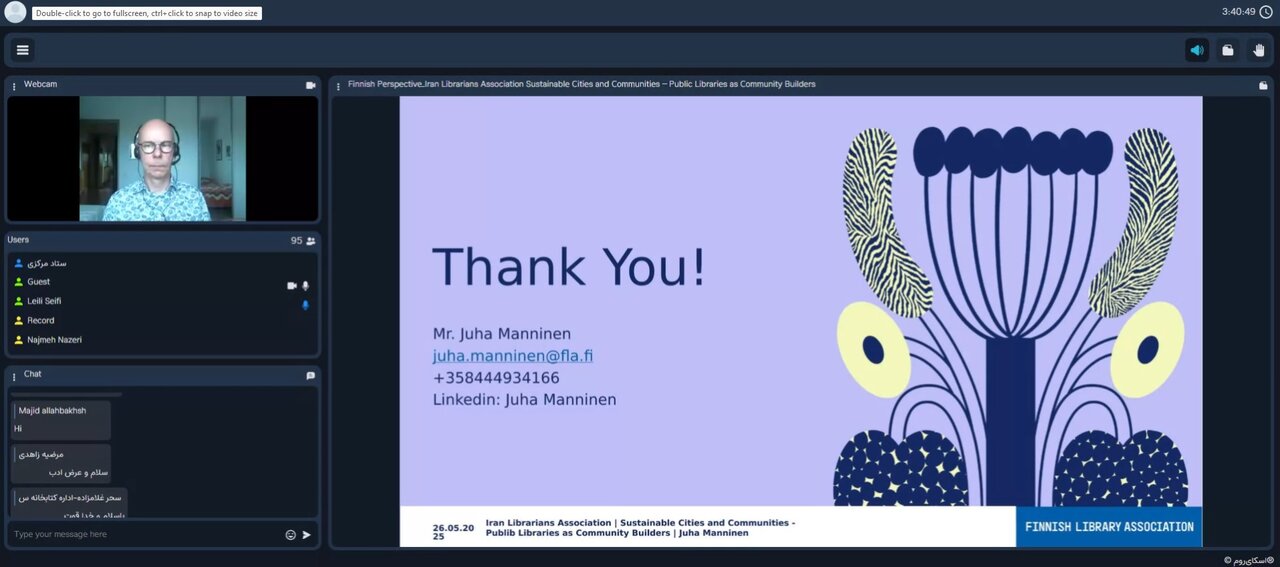This screenshot has width=1280, height=567.
Task: Open the hamburger main menu
Action: coord(23,50)
